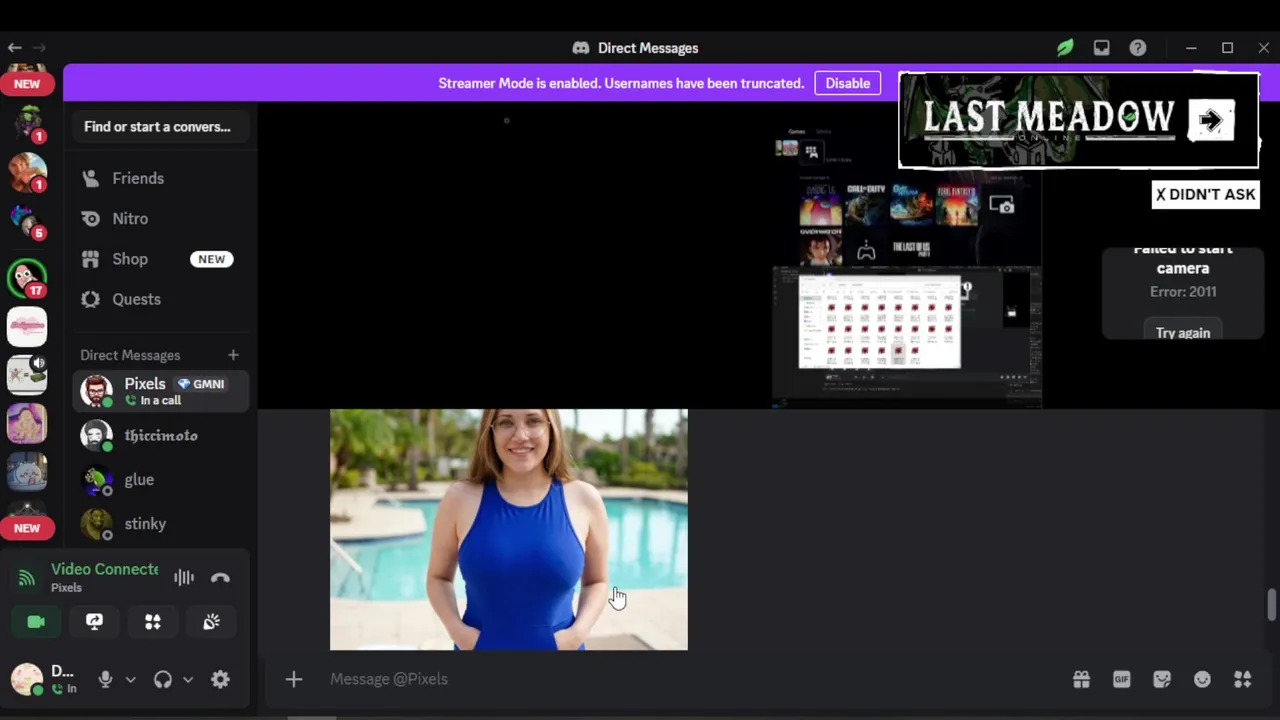Open the gift icon
The image size is (1280, 720).
click(x=1081, y=679)
